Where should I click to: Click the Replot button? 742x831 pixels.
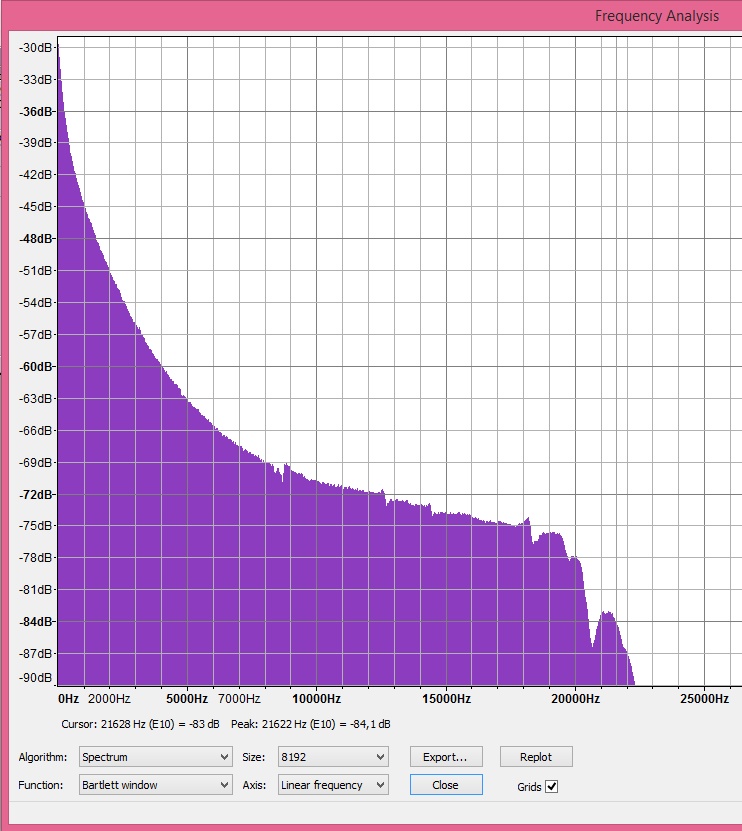pos(536,756)
